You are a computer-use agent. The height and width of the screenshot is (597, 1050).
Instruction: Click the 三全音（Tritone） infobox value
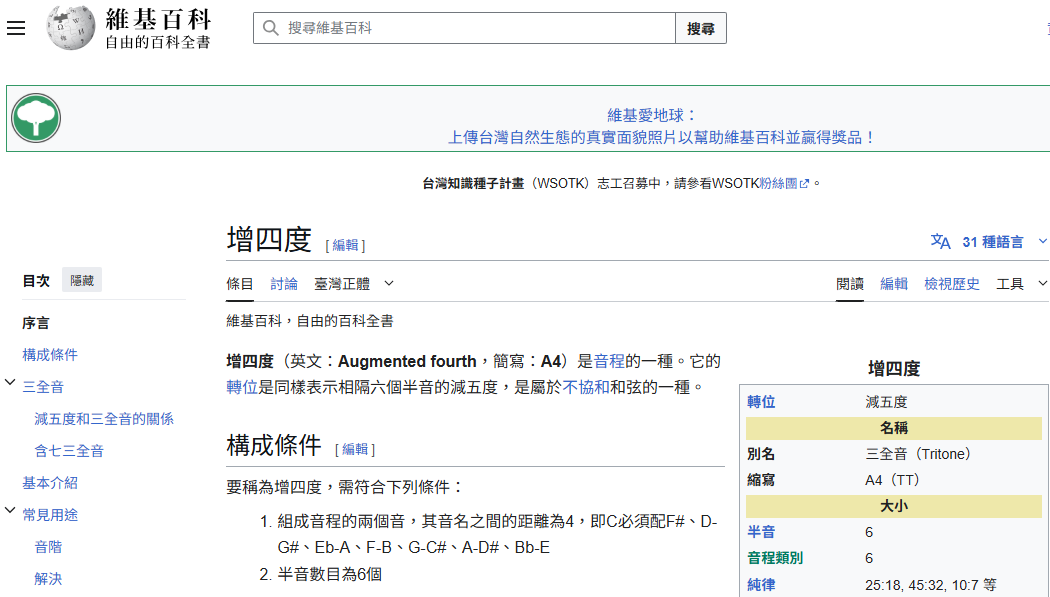click(x=918, y=454)
